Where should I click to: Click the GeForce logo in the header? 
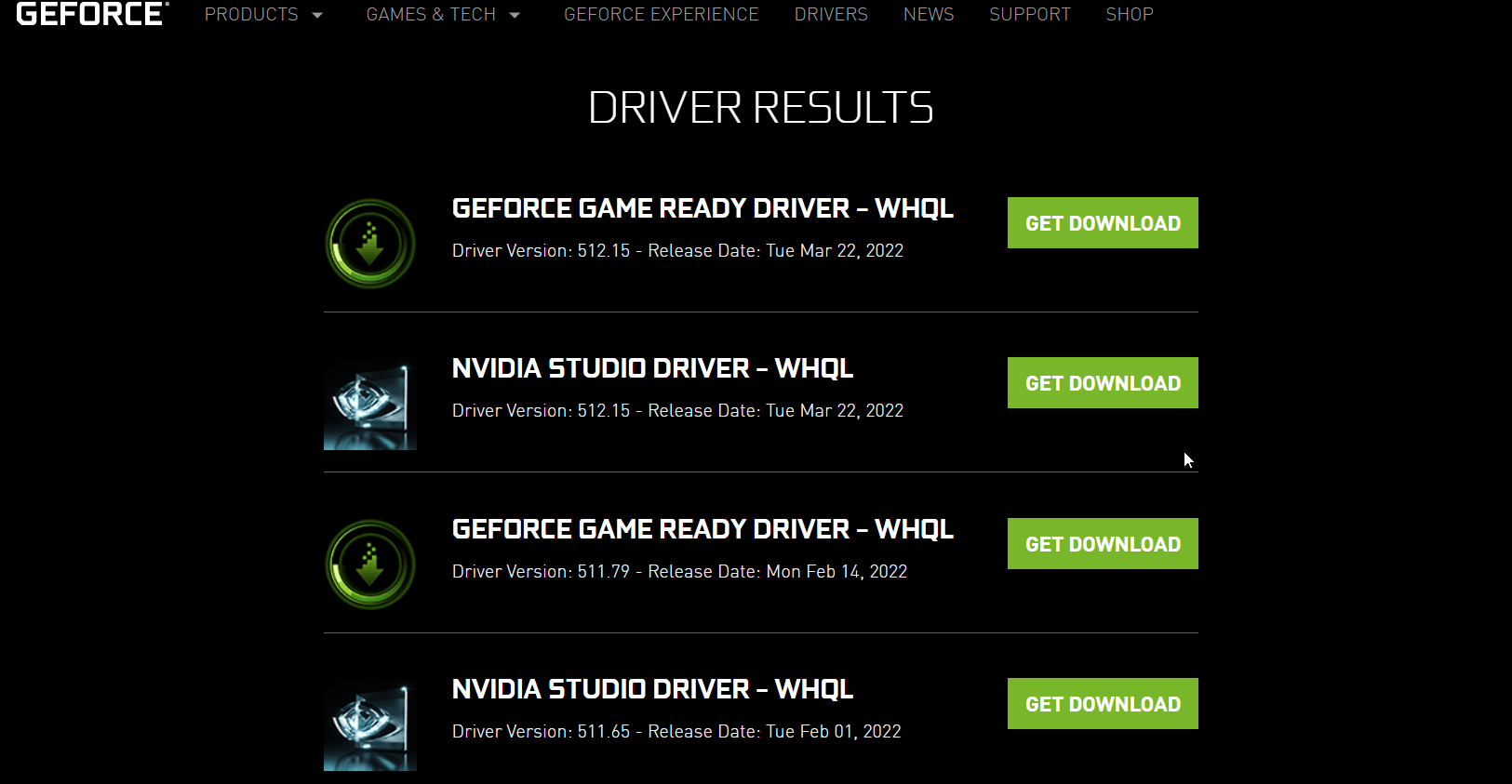[x=92, y=14]
